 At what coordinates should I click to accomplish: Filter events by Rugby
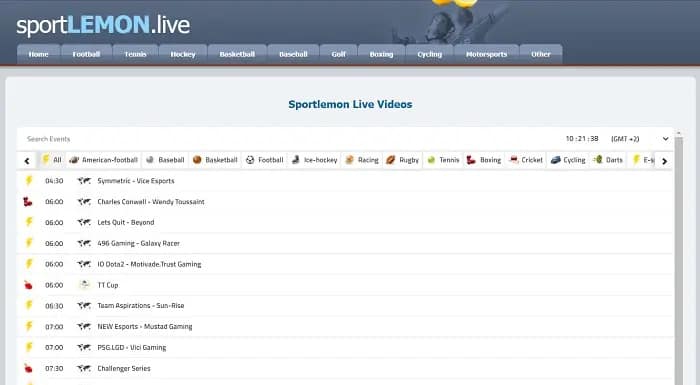(x=403, y=160)
